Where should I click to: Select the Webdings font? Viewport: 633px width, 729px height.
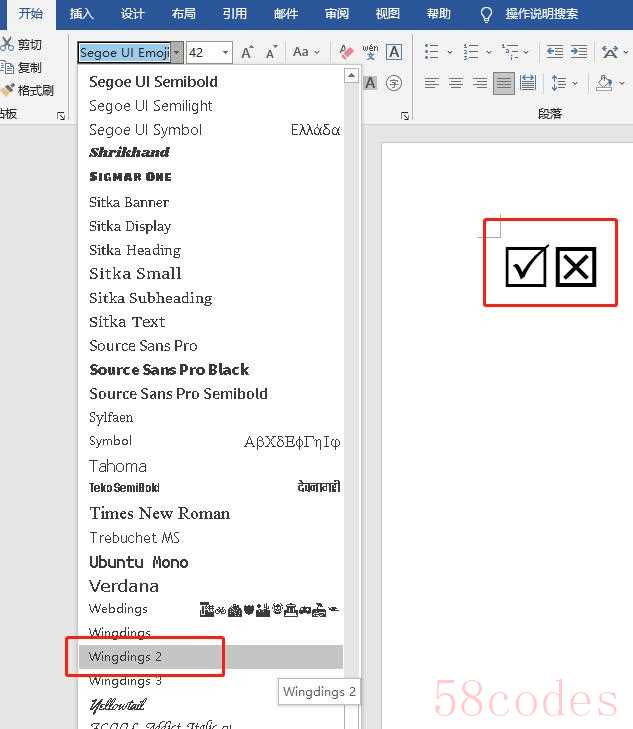click(211, 609)
